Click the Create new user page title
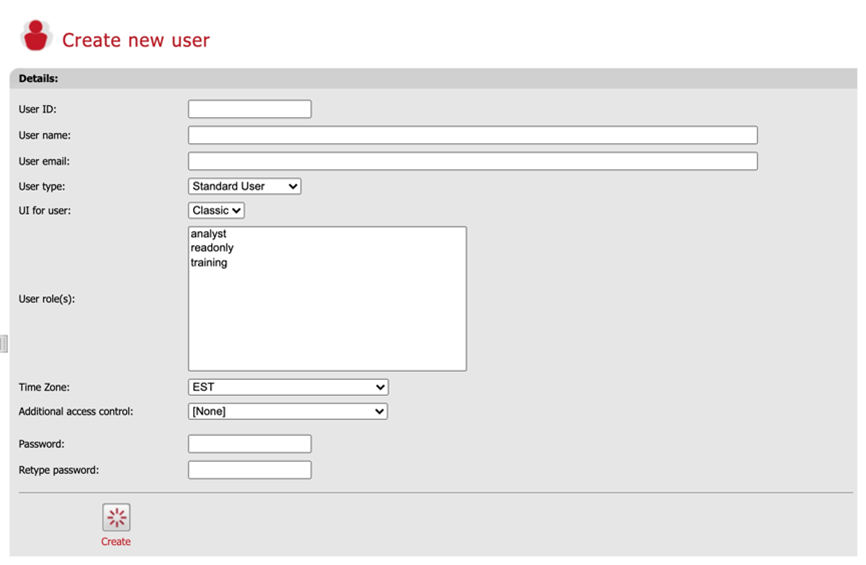This screenshot has height=565, width=866. coord(136,41)
